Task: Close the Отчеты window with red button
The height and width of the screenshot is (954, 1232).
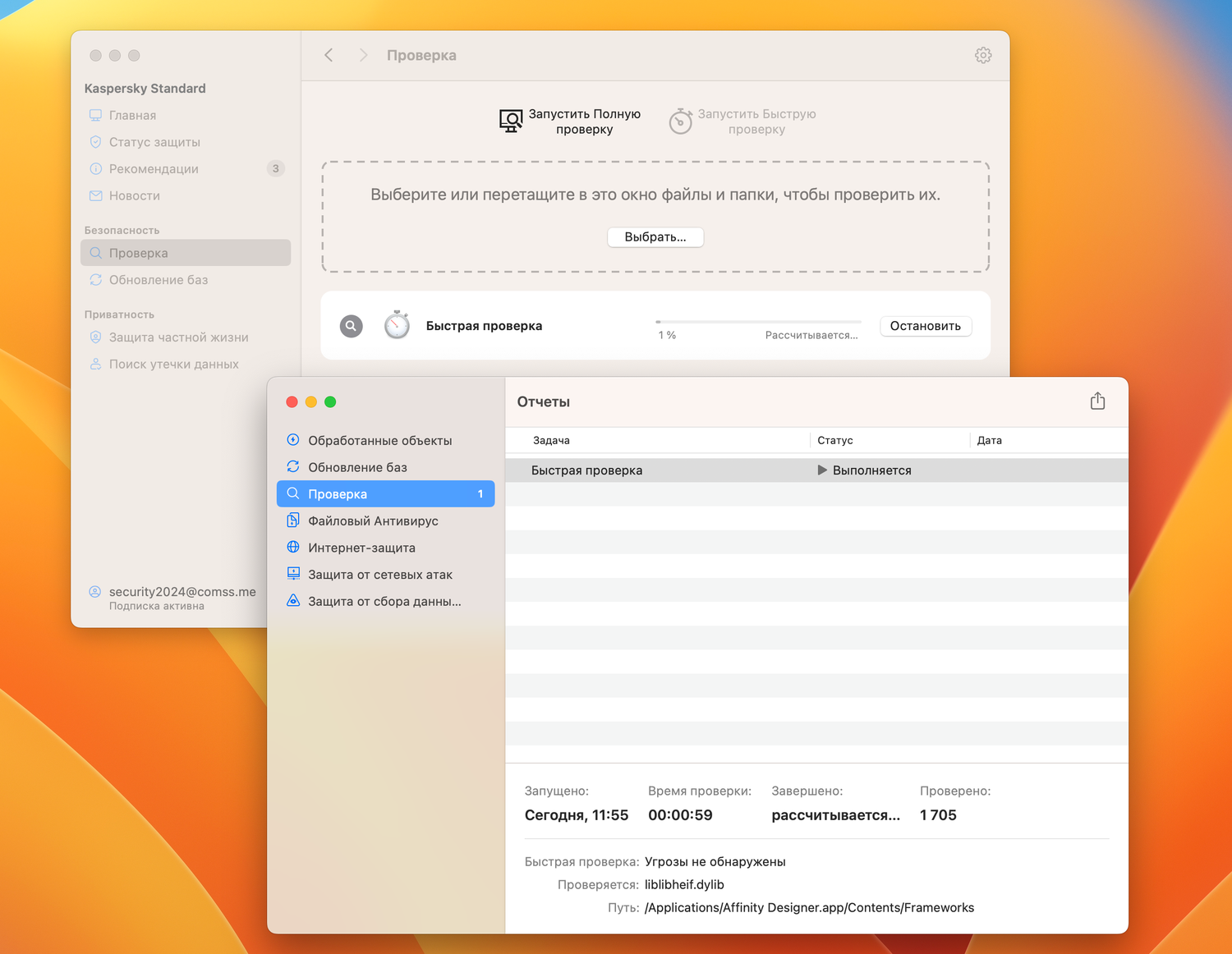Action: click(x=292, y=401)
